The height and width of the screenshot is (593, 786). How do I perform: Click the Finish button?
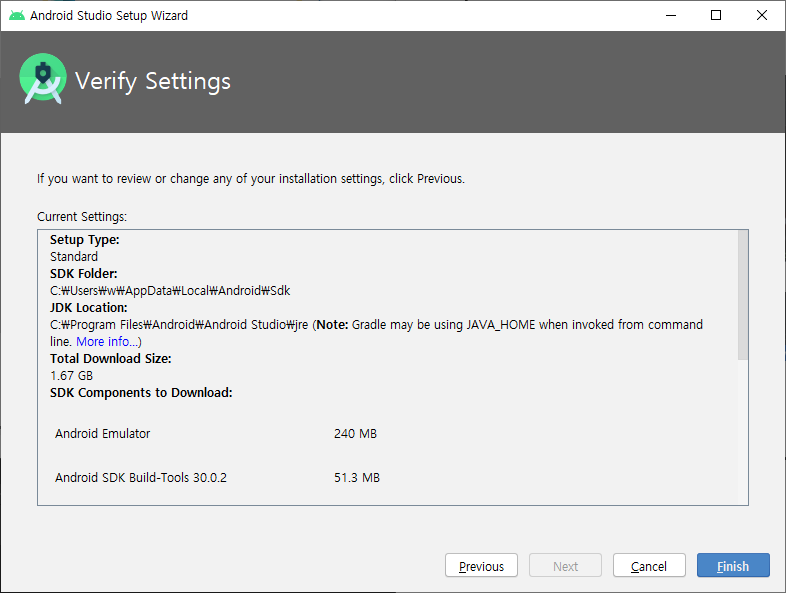pyautogui.click(x=733, y=565)
